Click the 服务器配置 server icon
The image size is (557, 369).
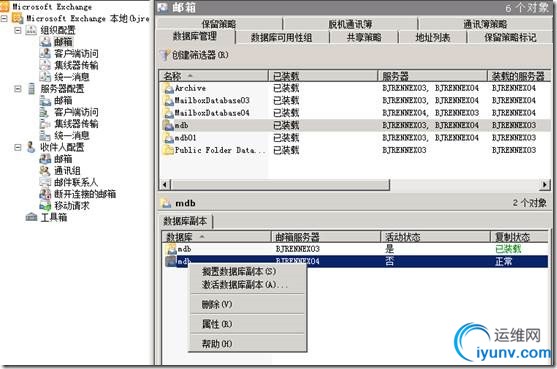pyautogui.click(x=31, y=89)
